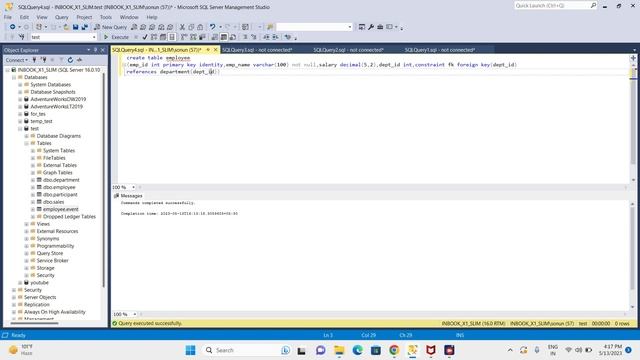Image resolution: width=640 pixels, height=360 pixels.
Task: Click the Decrease Indent icon
Action: (x=266, y=37)
